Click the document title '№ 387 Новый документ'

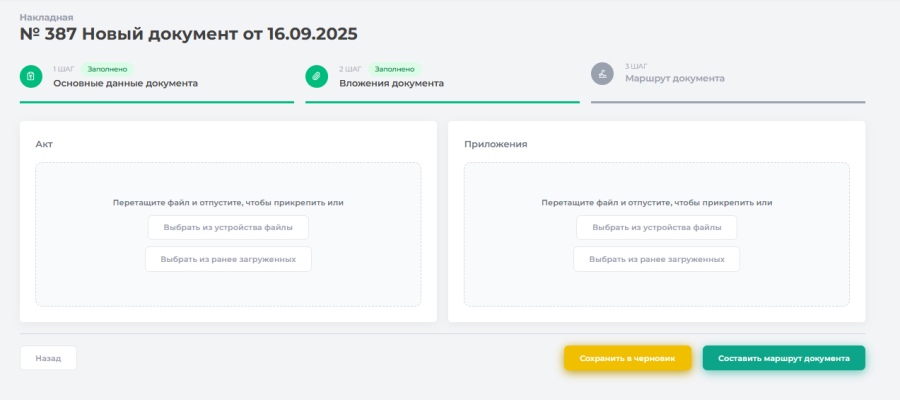189,34
